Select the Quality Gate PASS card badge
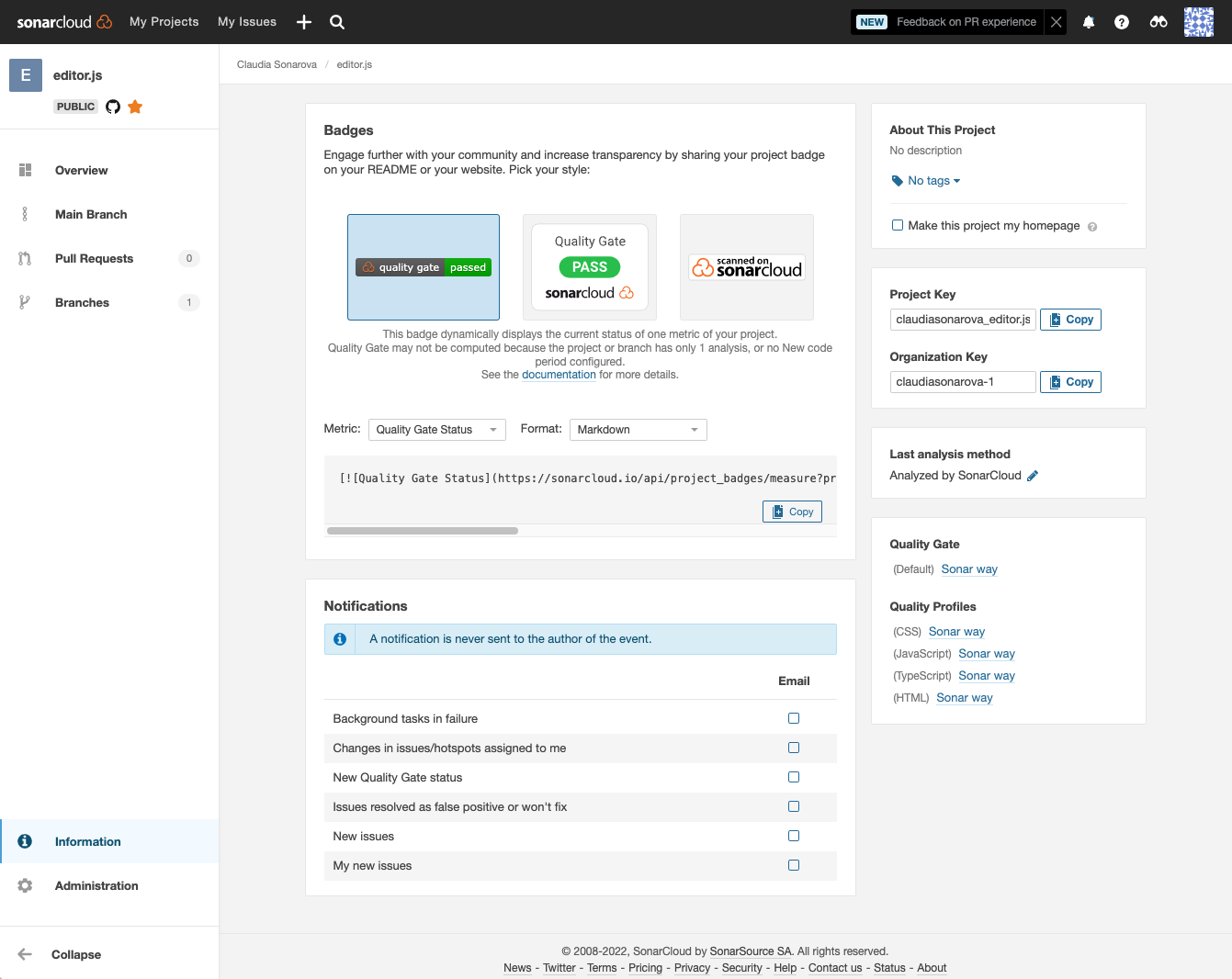 coord(590,267)
